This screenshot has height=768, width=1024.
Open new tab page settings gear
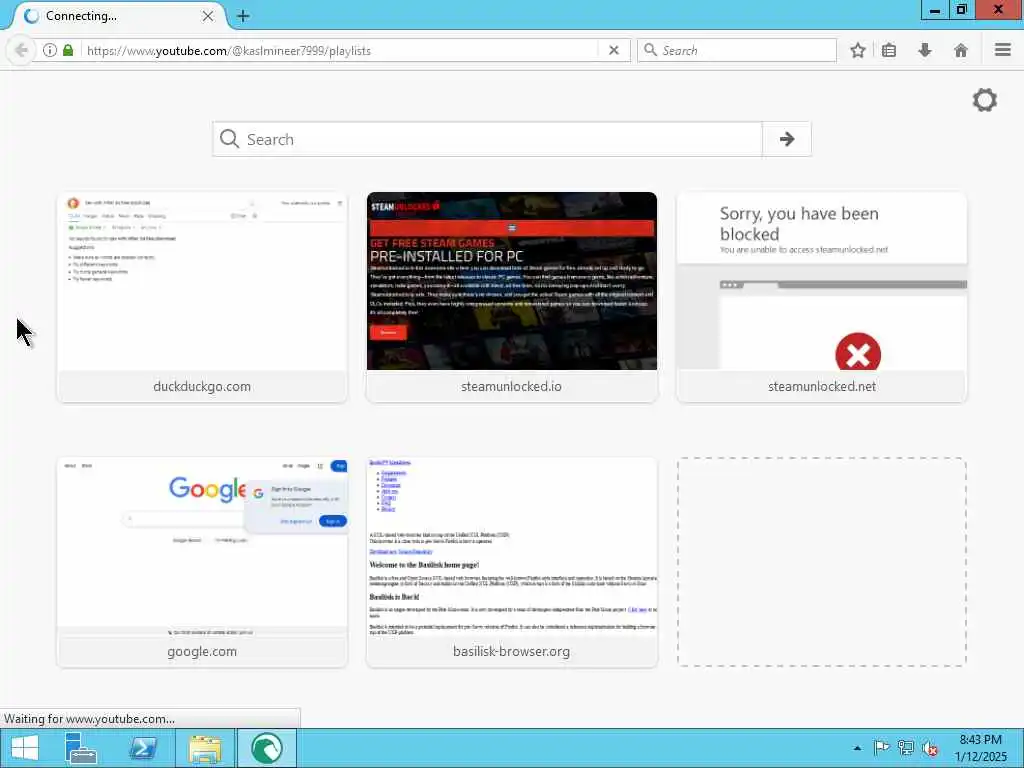984,100
